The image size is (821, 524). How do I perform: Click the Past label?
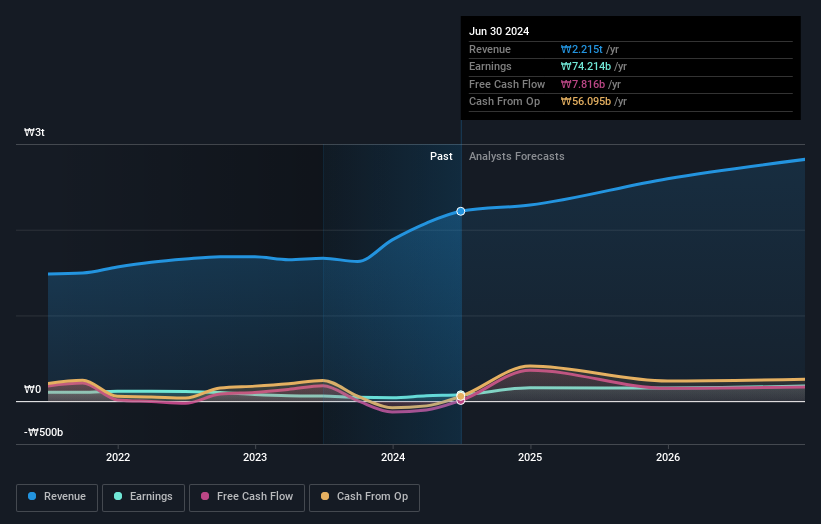click(441, 157)
